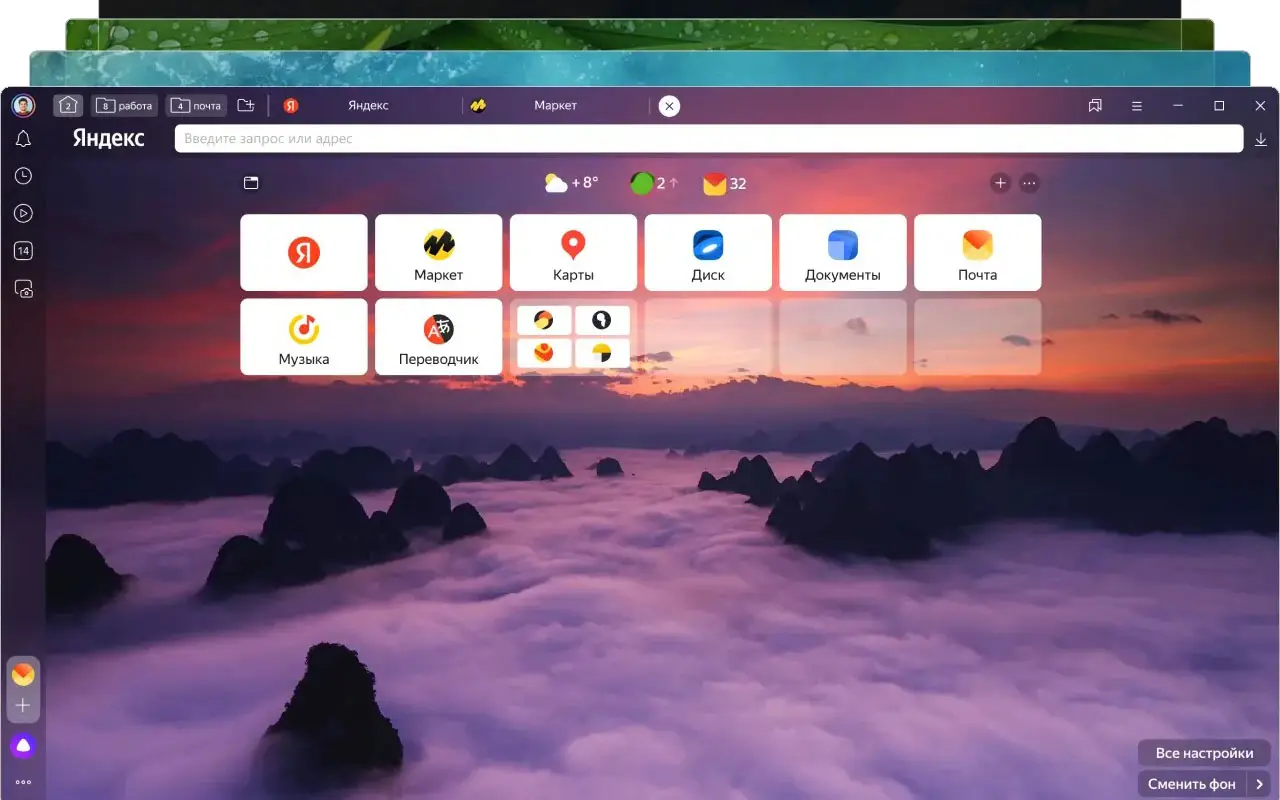Click the address and search field
1280x800 pixels.
pos(708,139)
